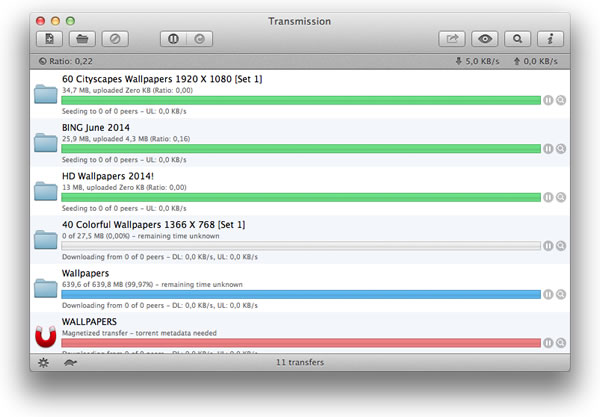Select the '60 Cityscapes Wallpapers 1920 X 1080 [Set 1]' title
600x417 pixels.
162,79
